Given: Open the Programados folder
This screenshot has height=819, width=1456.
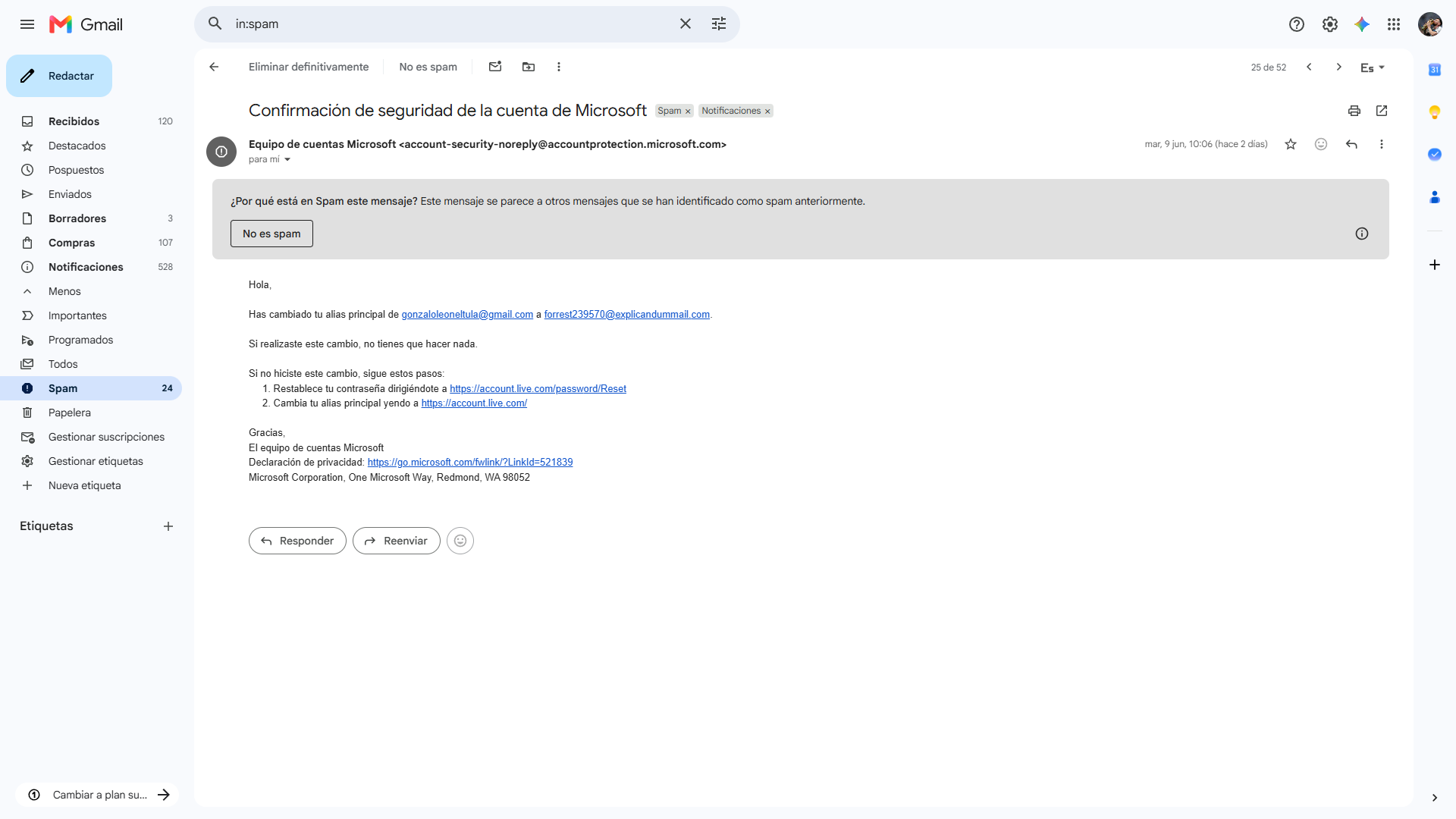Looking at the screenshot, I should (91, 340).
